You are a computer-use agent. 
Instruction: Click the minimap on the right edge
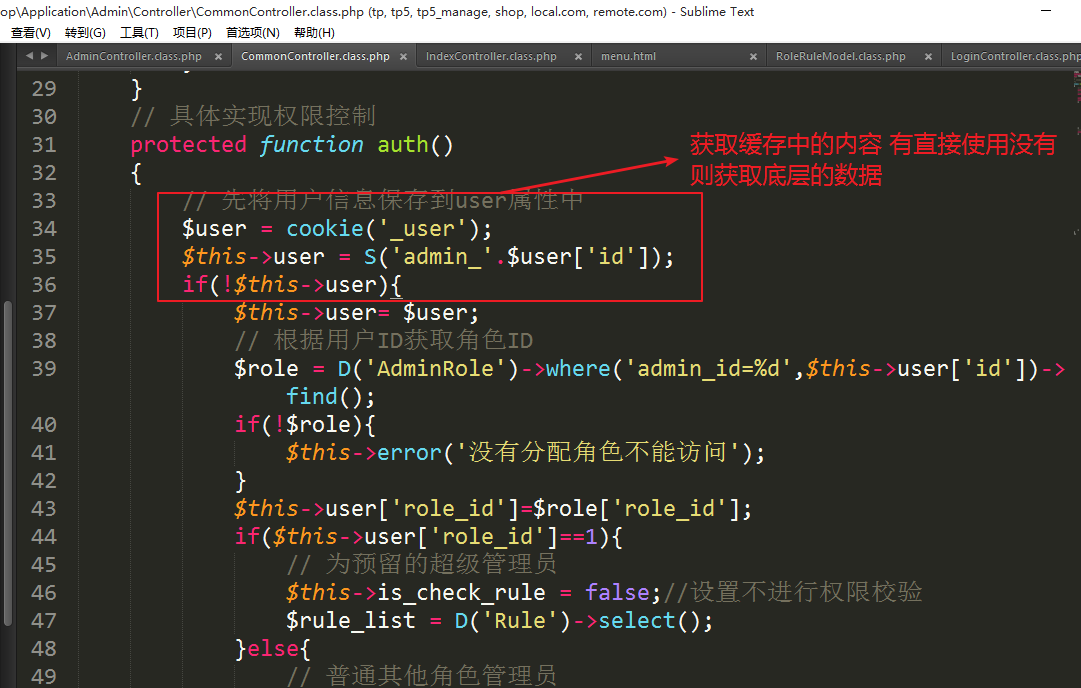point(1074,120)
